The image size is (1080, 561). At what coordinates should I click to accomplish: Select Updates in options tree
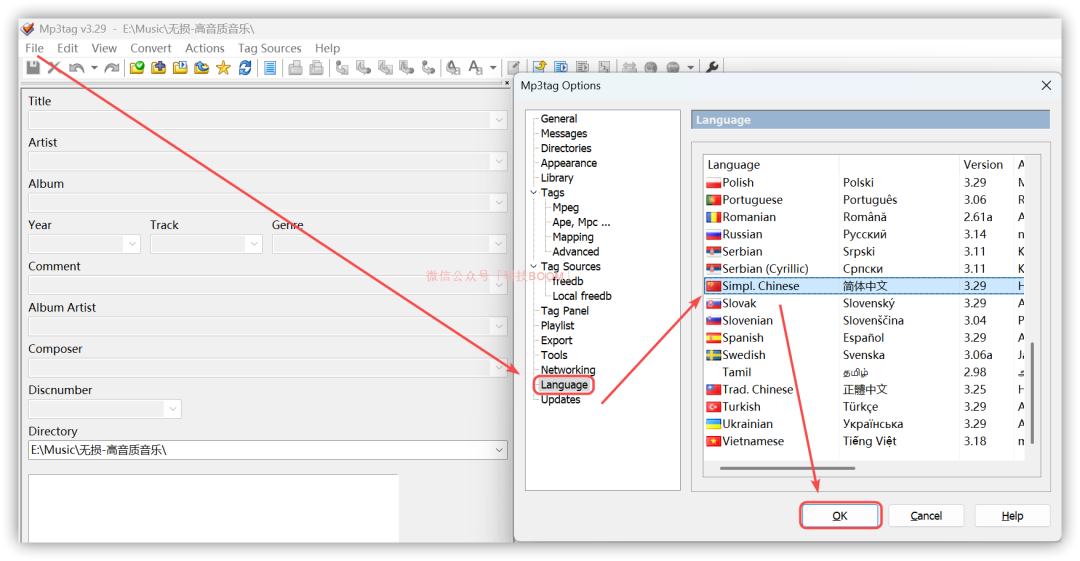click(x=560, y=400)
